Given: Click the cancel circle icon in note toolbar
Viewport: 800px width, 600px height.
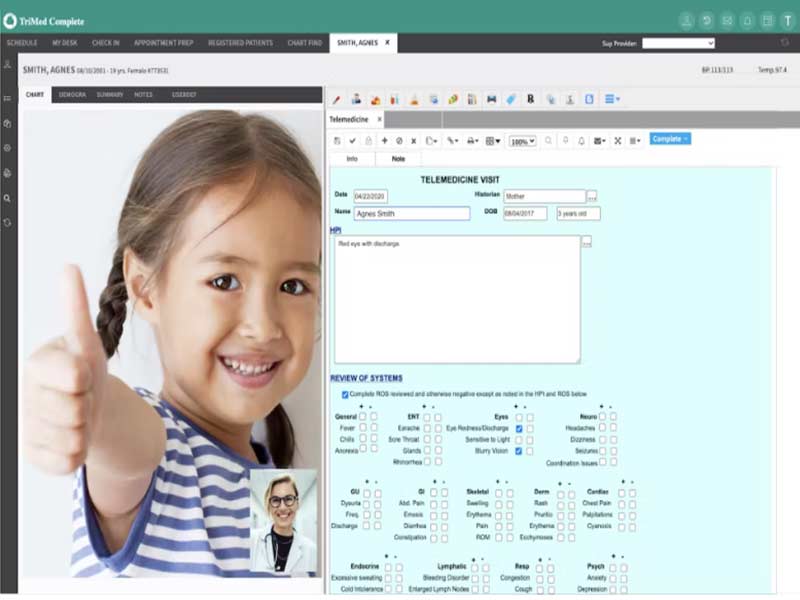Looking at the screenshot, I should (399, 141).
